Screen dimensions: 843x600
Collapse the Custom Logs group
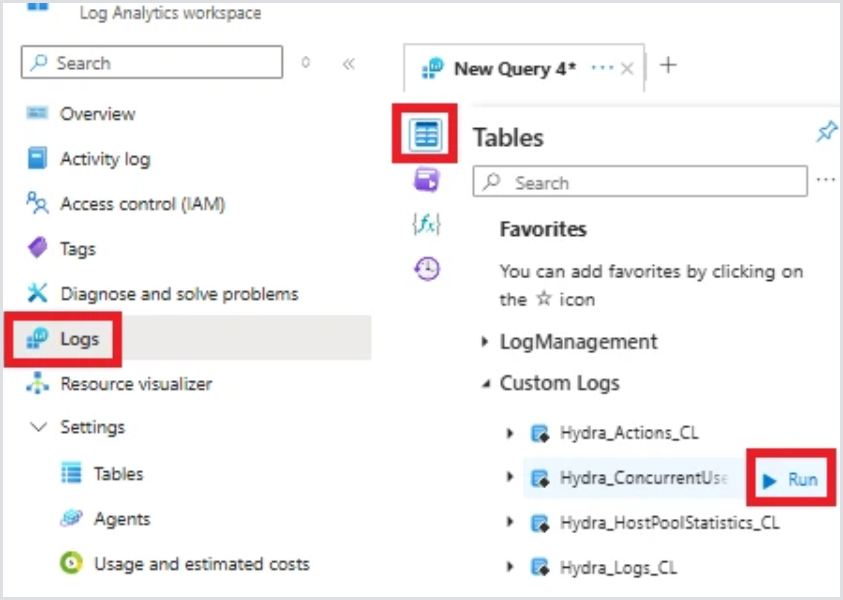tap(486, 383)
